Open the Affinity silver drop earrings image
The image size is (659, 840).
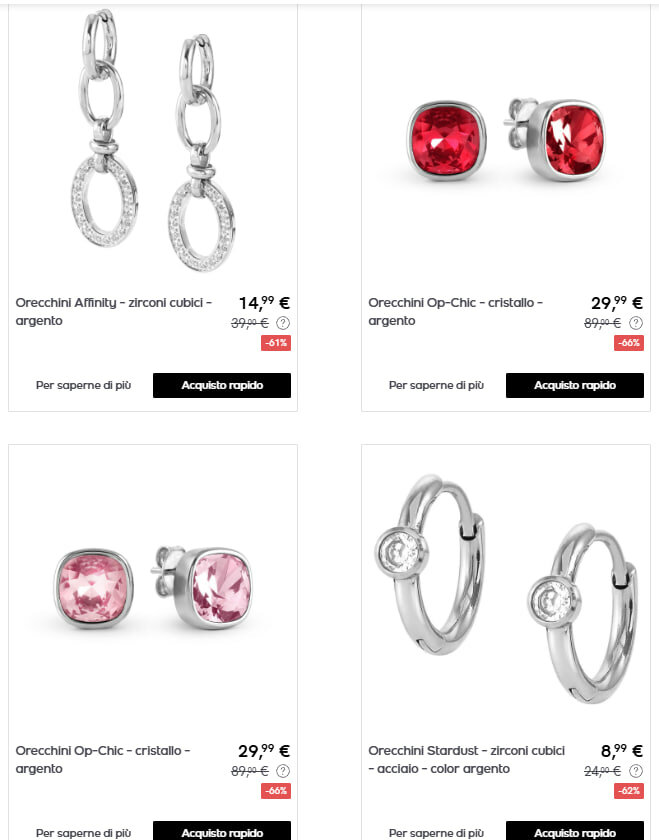pyautogui.click(x=153, y=139)
